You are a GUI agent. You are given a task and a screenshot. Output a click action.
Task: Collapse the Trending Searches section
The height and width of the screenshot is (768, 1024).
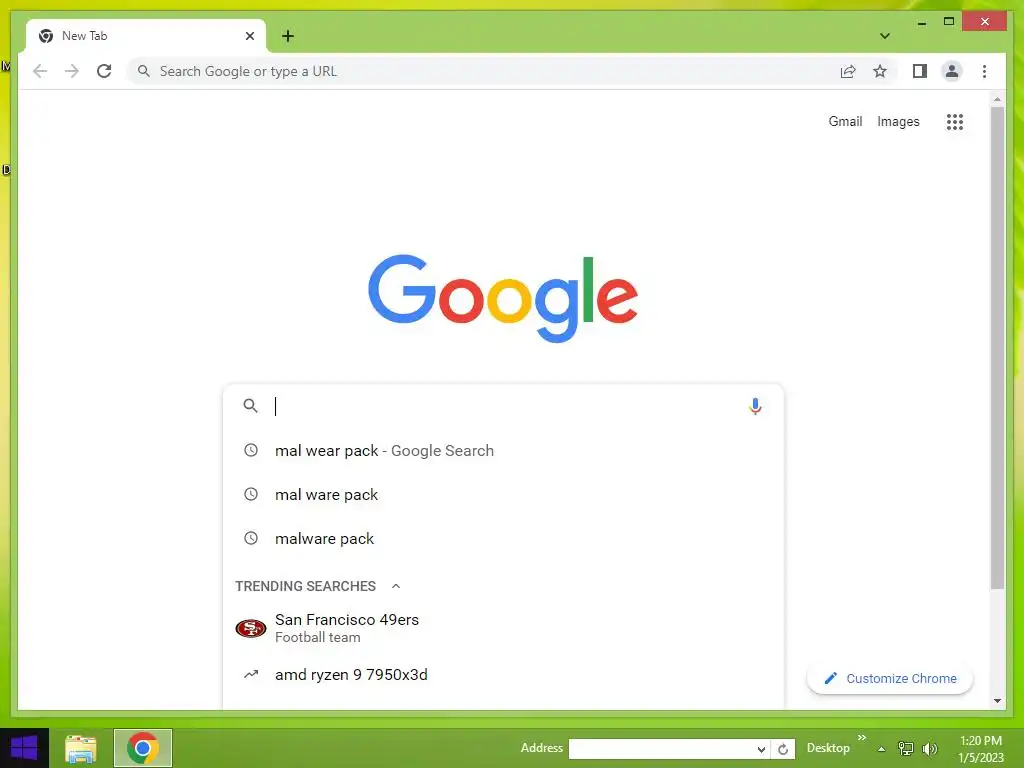(x=396, y=586)
